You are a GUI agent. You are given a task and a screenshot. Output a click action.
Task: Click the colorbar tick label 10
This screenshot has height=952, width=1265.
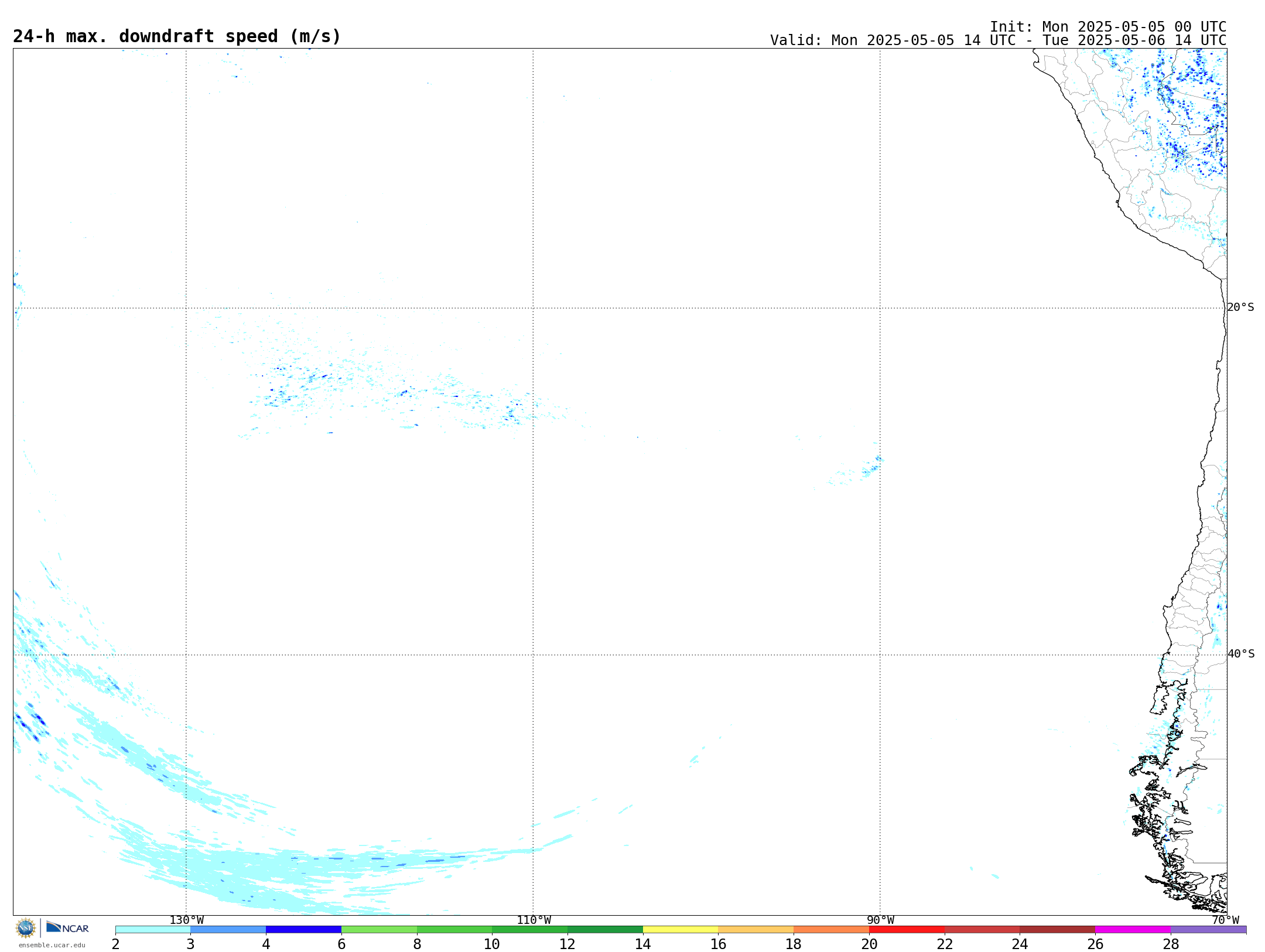(x=492, y=944)
